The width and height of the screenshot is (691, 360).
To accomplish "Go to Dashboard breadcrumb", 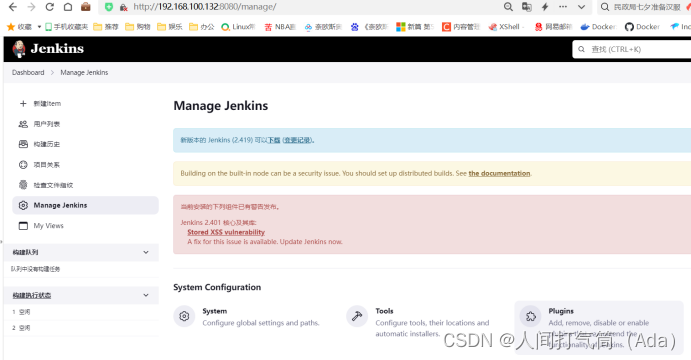I will coord(28,72).
